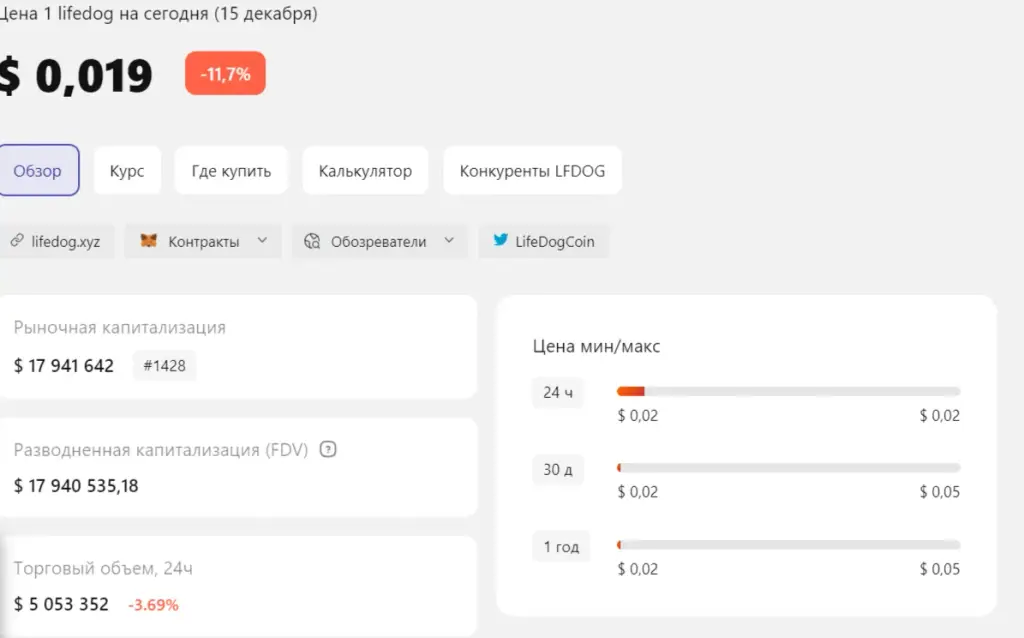Select the 30 д period label

coord(558,470)
